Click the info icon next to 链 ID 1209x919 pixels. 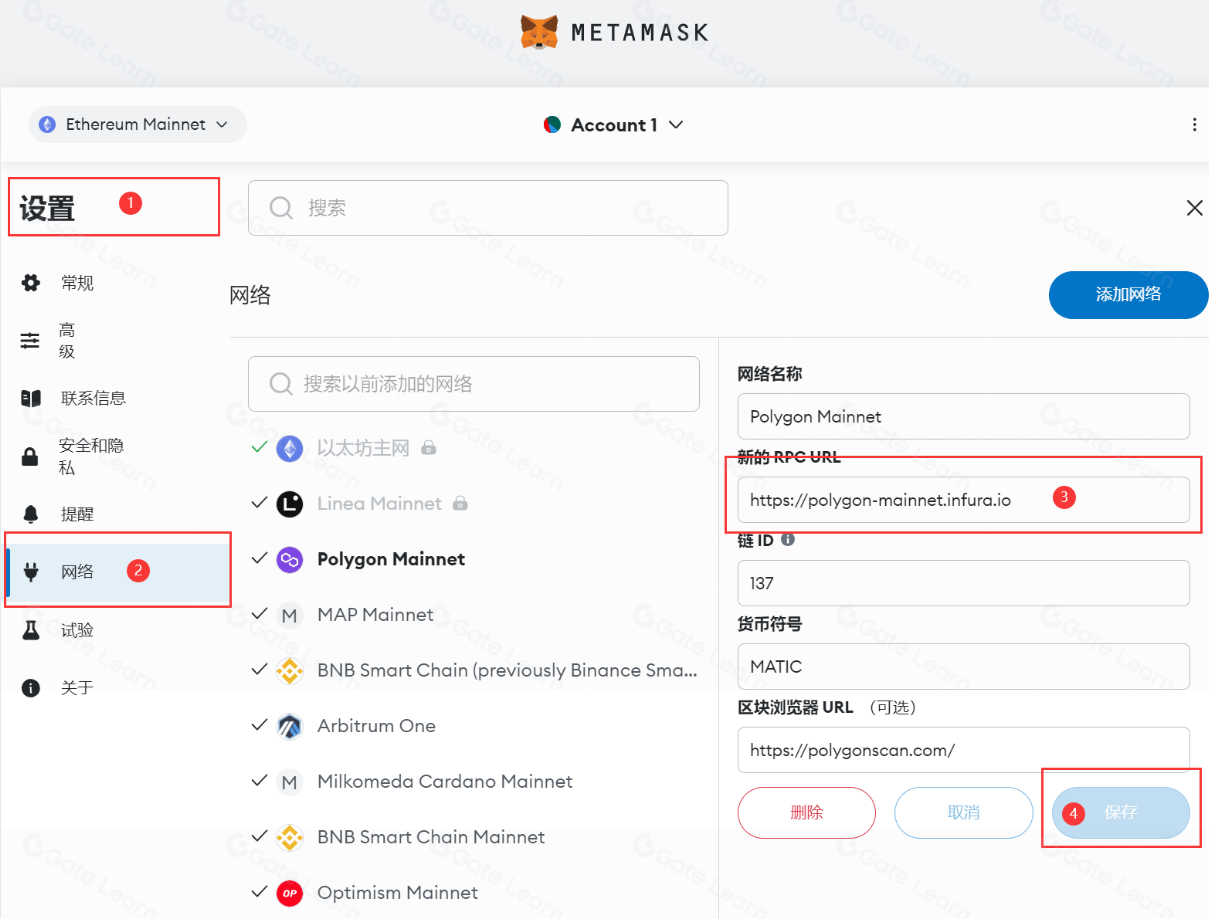[788, 540]
